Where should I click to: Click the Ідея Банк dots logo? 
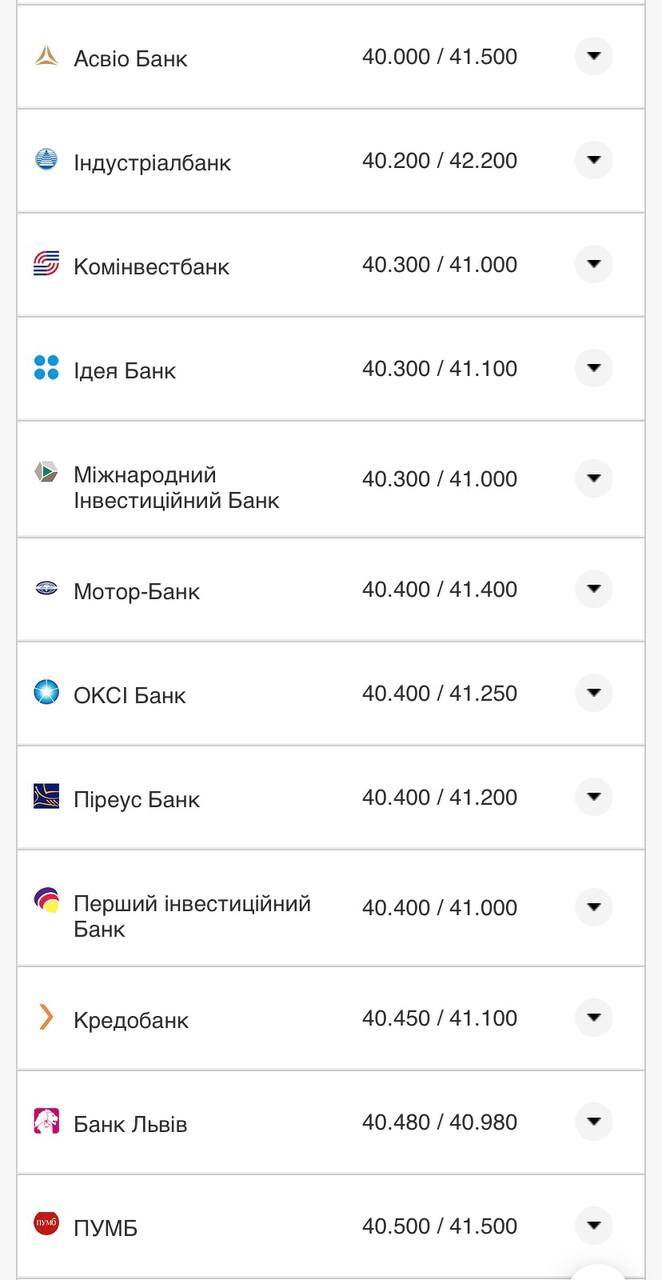48,368
